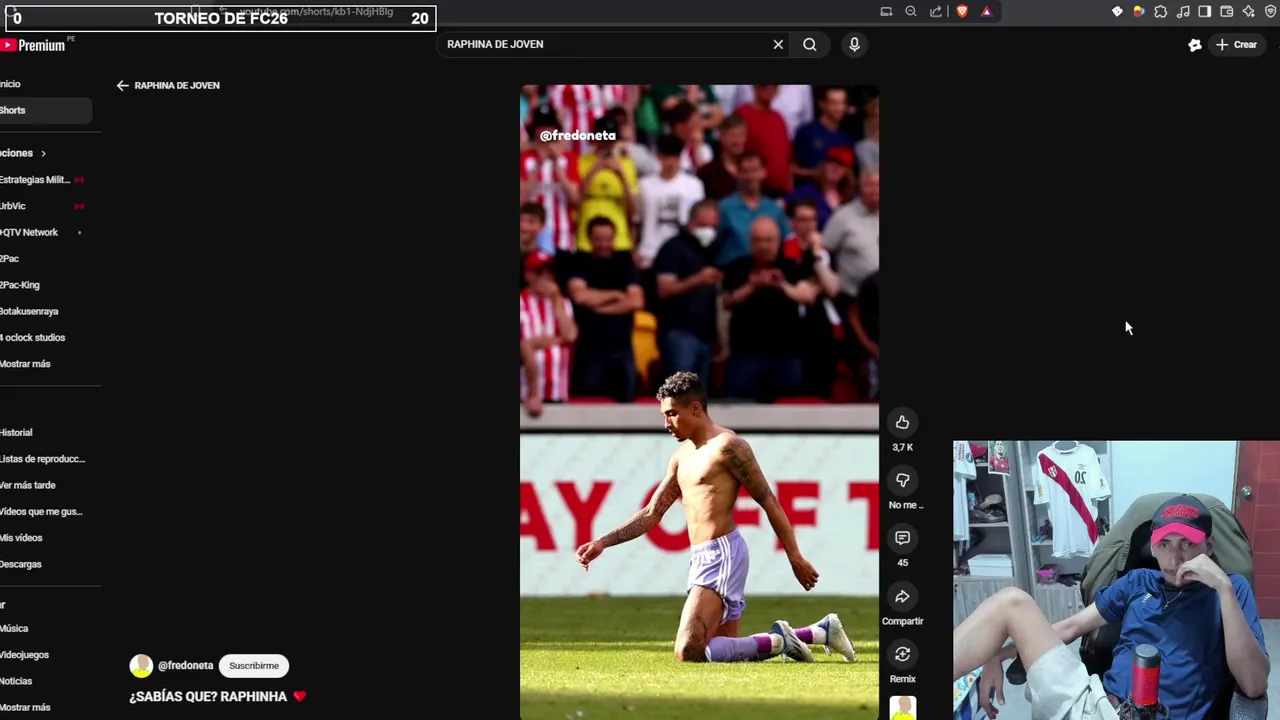Open Leo AI sparkle icon in toolbar
This screenshot has width=1280, height=720.
[x=1249, y=12]
